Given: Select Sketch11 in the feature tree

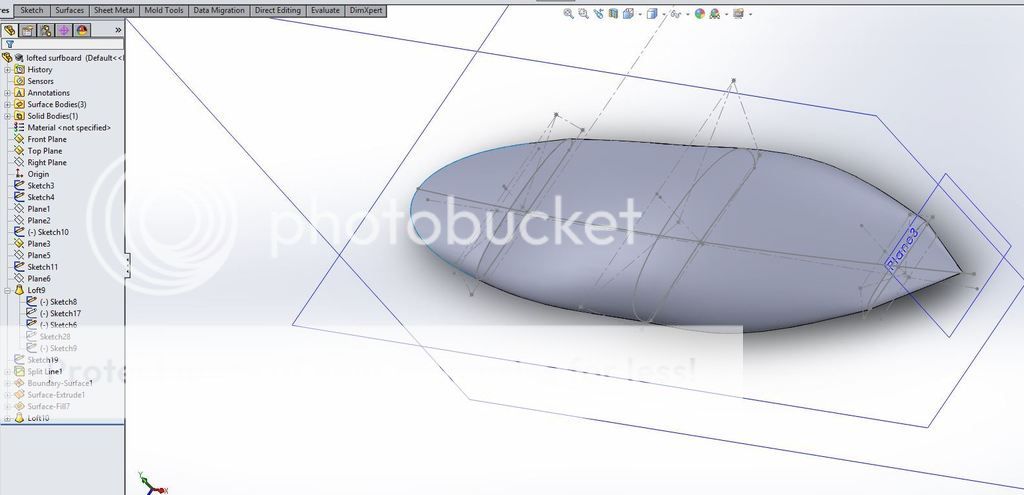Looking at the screenshot, I should click(x=42, y=267).
